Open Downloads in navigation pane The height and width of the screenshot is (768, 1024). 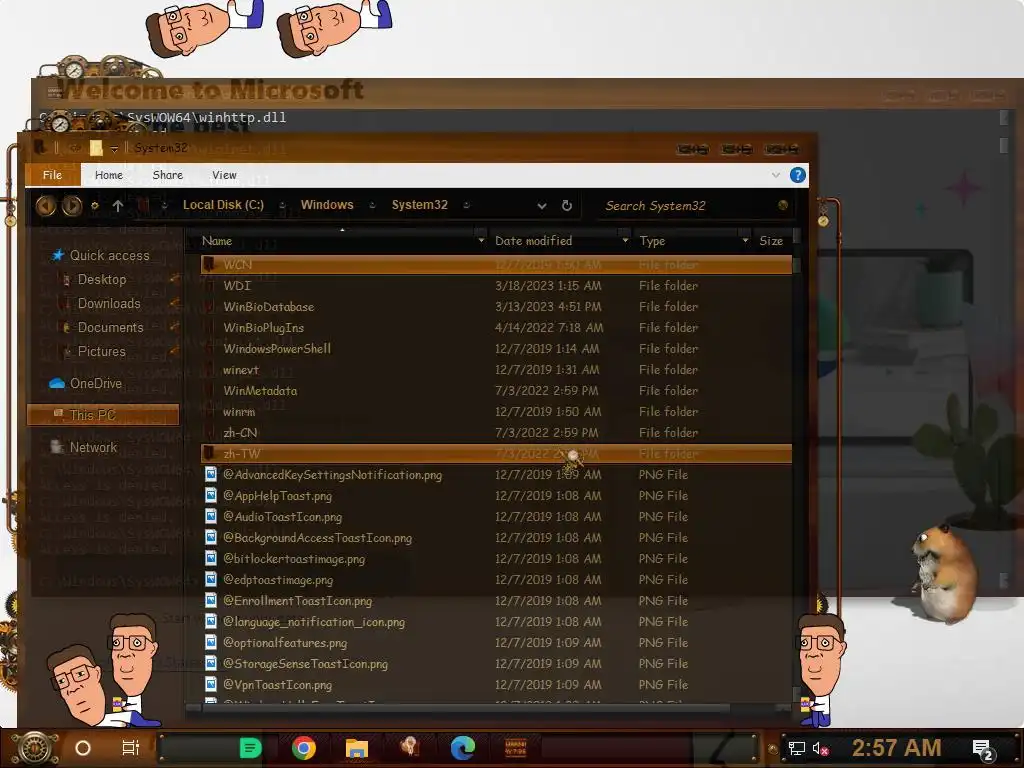(x=109, y=304)
